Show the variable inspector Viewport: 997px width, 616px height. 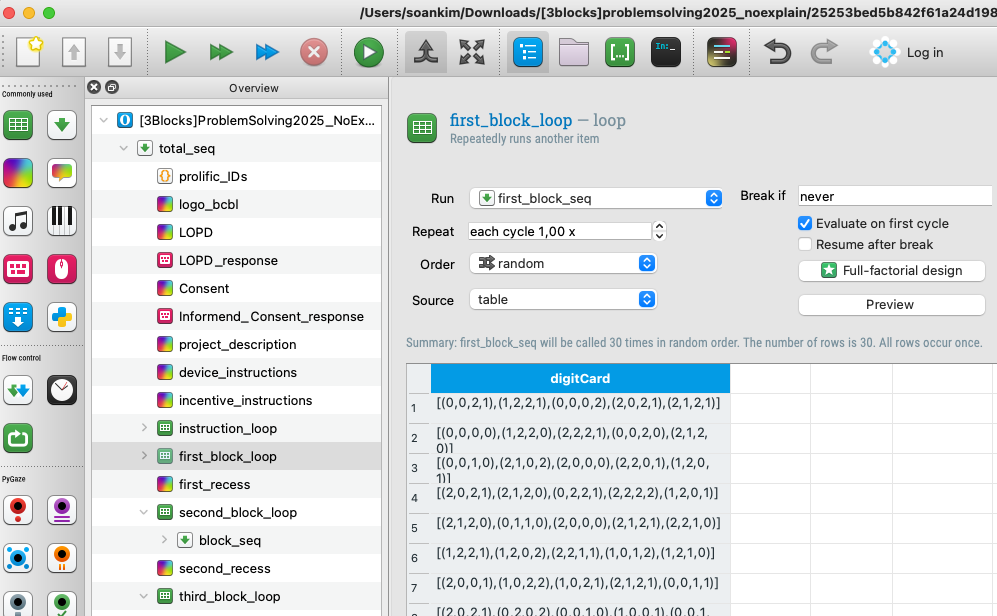[x=620, y=53]
